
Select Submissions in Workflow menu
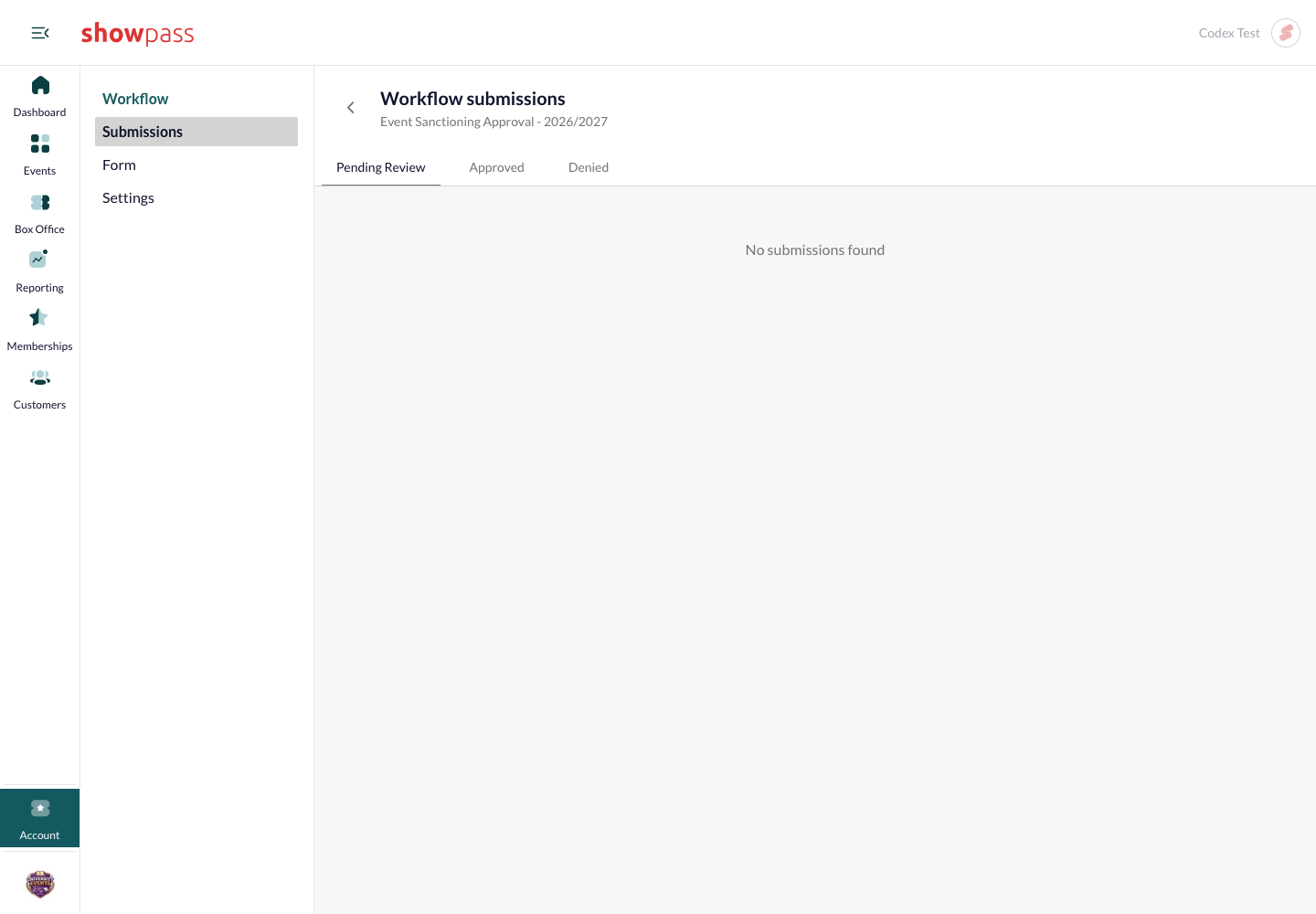tap(196, 132)
